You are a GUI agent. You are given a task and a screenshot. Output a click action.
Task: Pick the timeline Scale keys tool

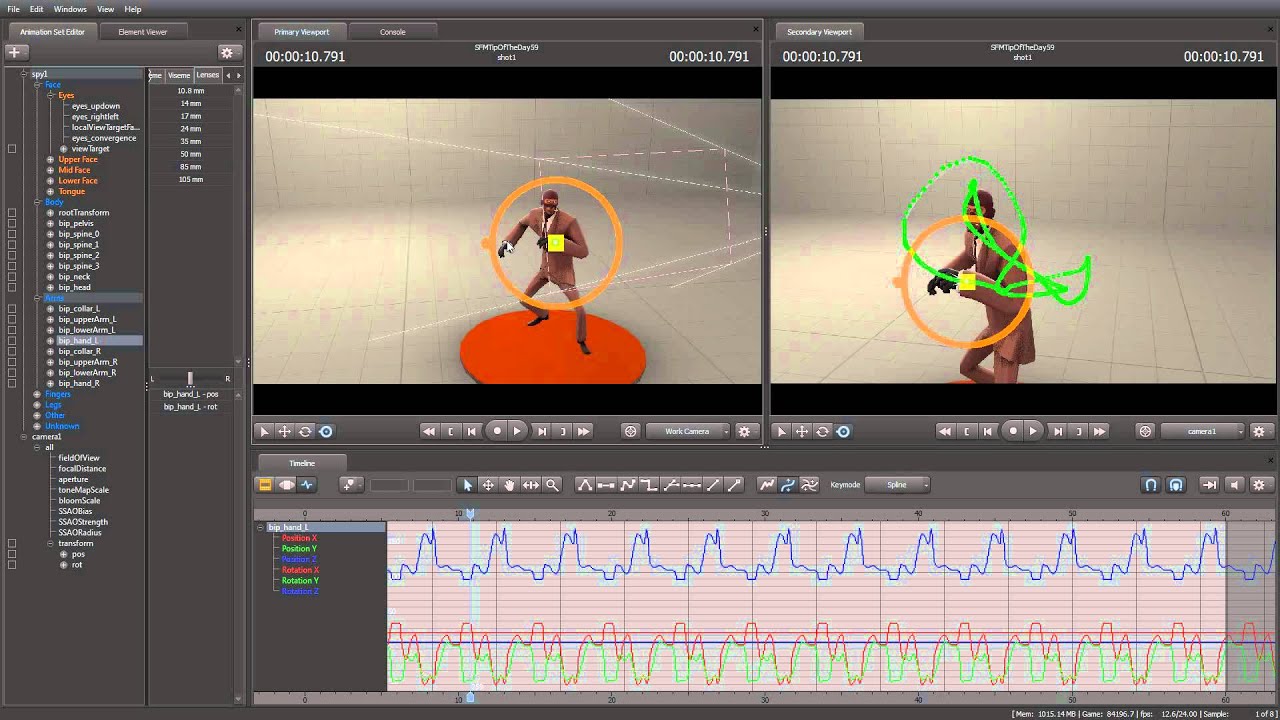531,485
